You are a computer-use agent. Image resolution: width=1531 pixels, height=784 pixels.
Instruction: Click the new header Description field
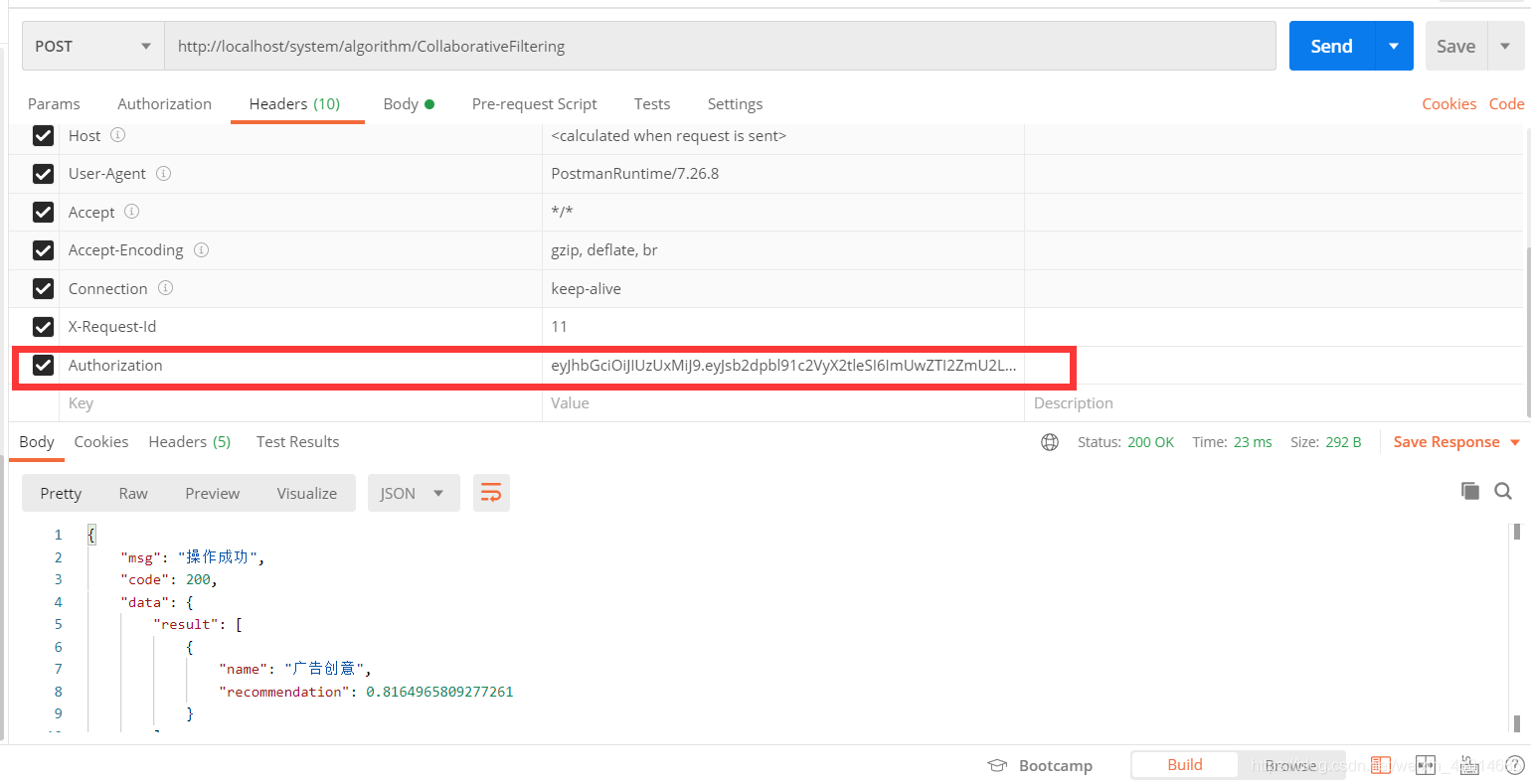pos(1274,403)
